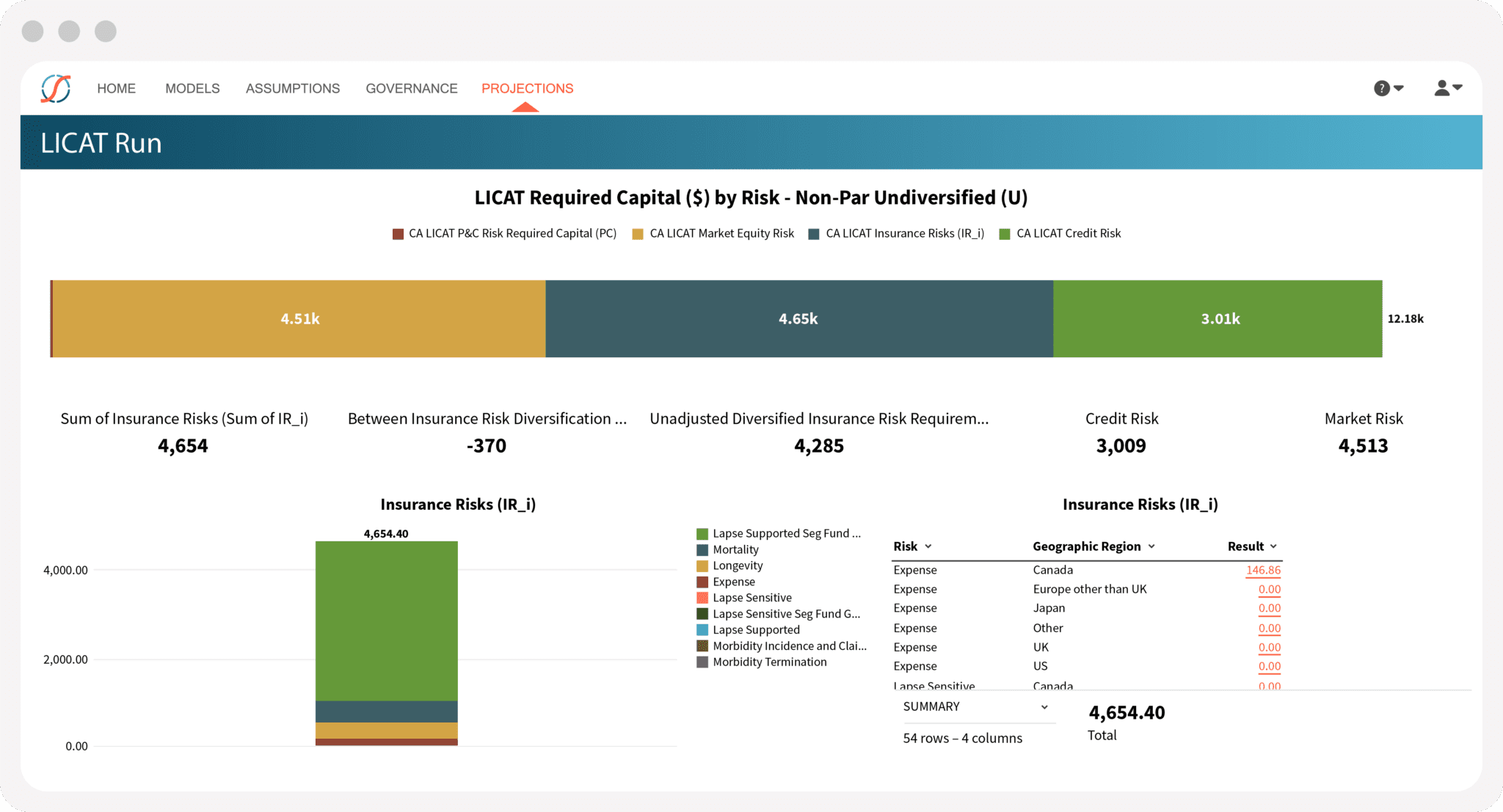Navigate to the GOVERNANCE tab
Viewport: 1503px width, 812px height.
click(411, 88)
